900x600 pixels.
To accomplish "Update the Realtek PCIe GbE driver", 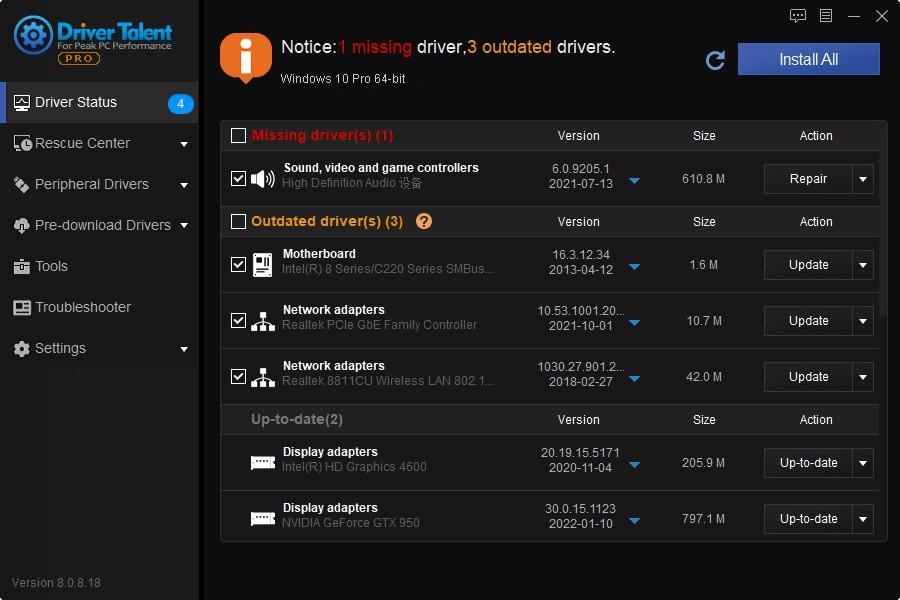I will click(x=808, y=321).
